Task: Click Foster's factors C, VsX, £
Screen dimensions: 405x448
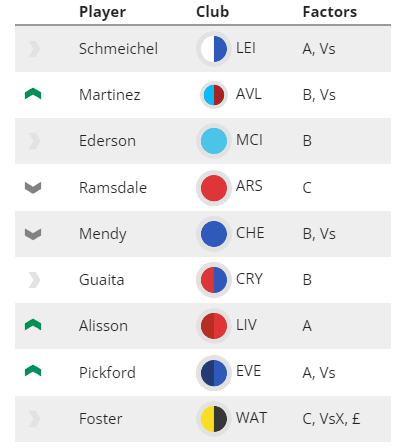Action: coord(331,419)
